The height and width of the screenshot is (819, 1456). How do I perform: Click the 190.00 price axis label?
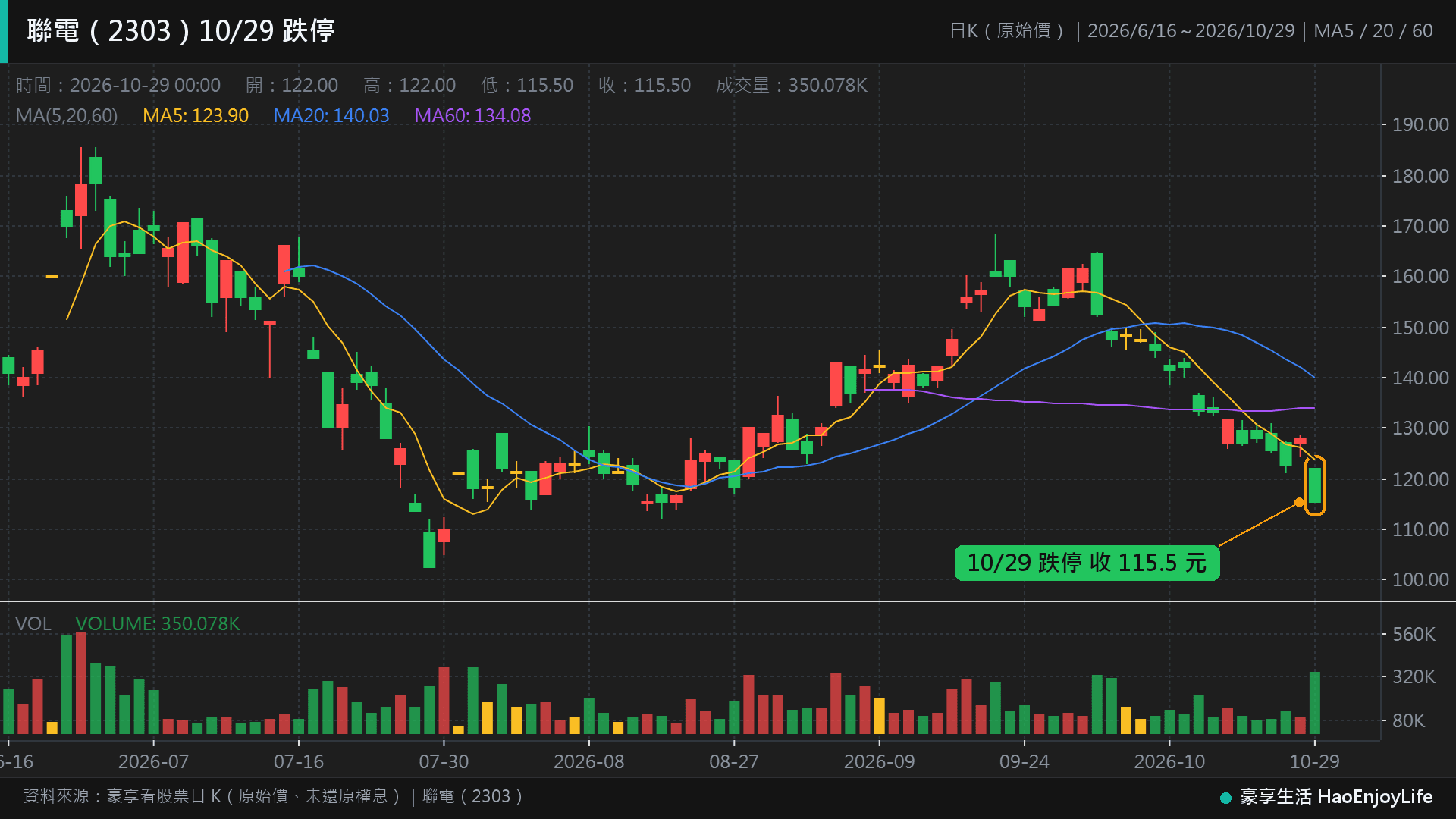click(1420, 124)
